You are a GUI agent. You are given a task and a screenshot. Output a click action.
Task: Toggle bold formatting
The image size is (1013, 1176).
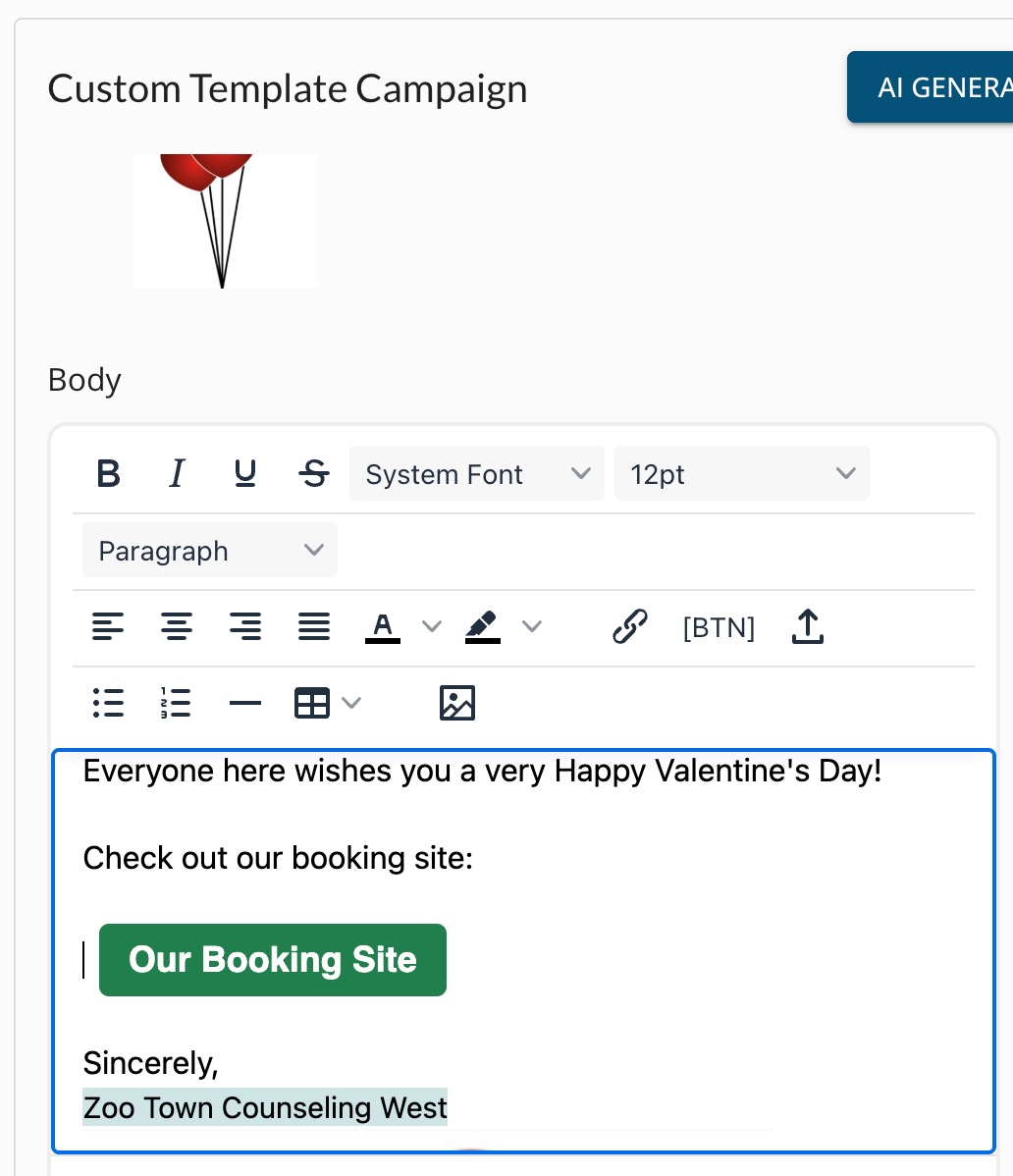pos(109,474)
